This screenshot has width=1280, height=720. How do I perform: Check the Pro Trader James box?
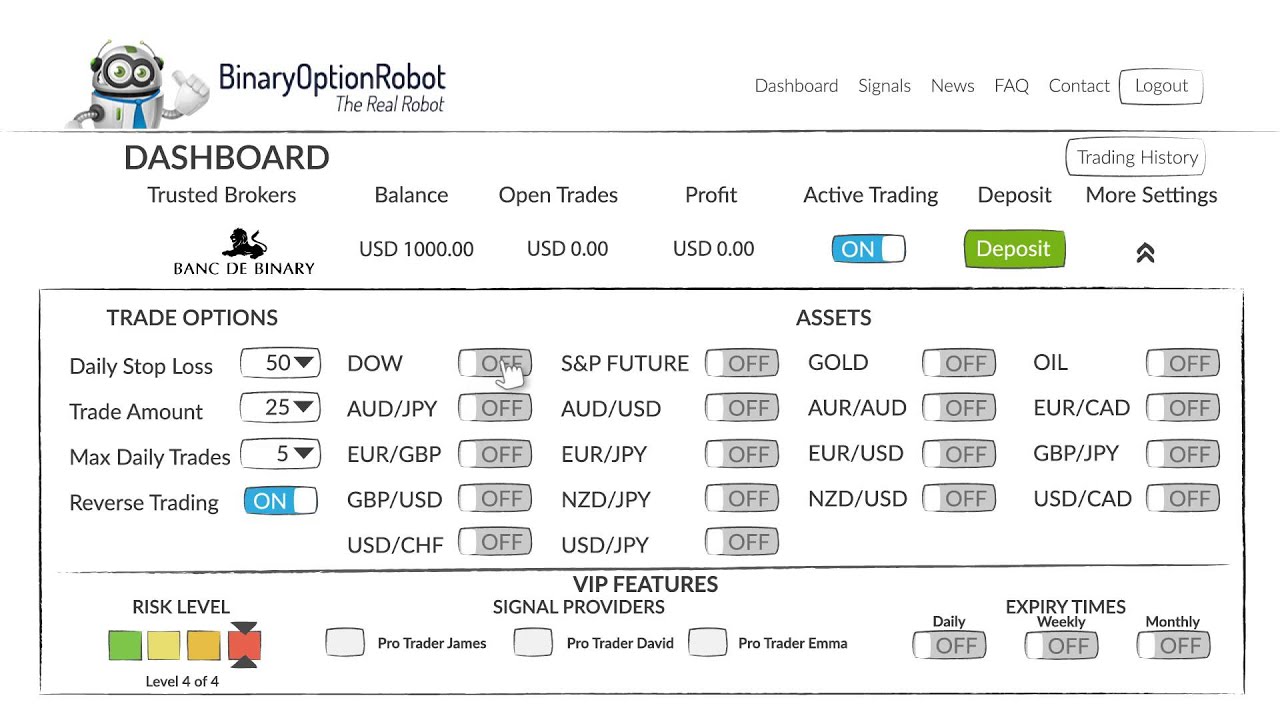[x=345, y=642]
